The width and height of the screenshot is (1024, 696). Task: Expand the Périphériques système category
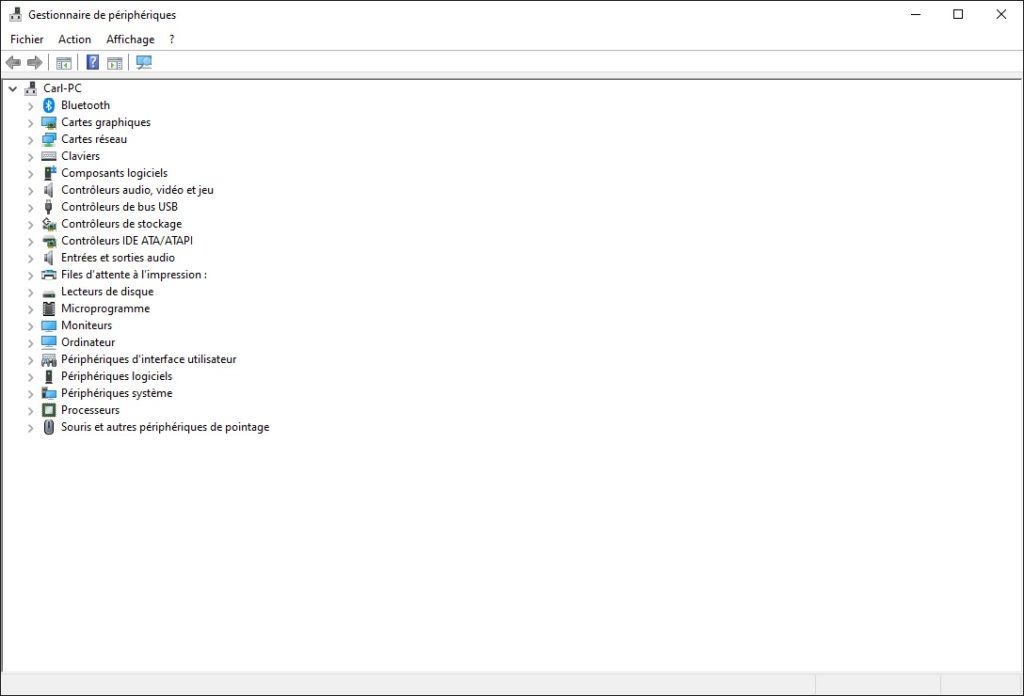click(x=30, y=394)
